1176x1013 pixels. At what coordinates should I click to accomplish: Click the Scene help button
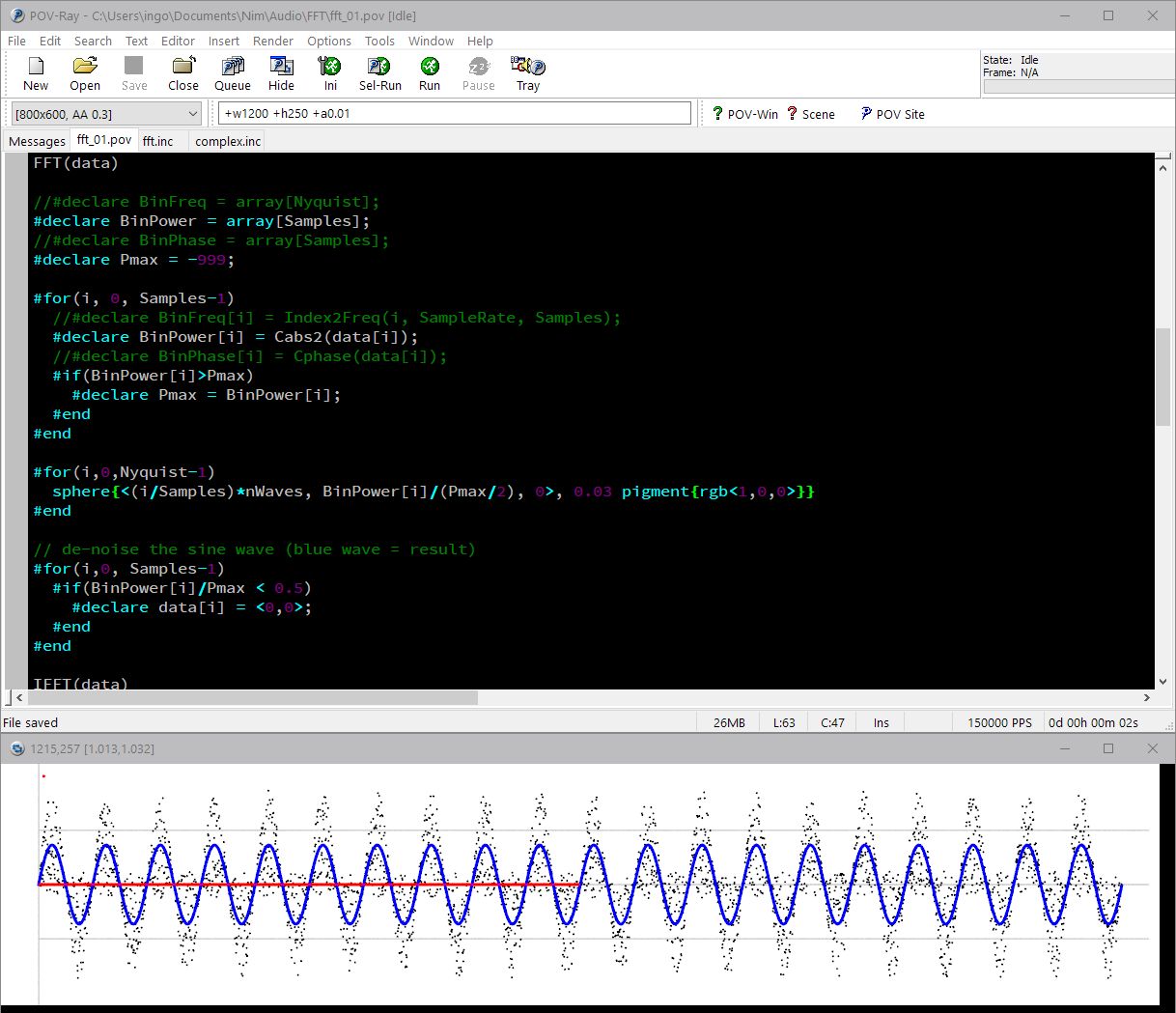point(811,114)
